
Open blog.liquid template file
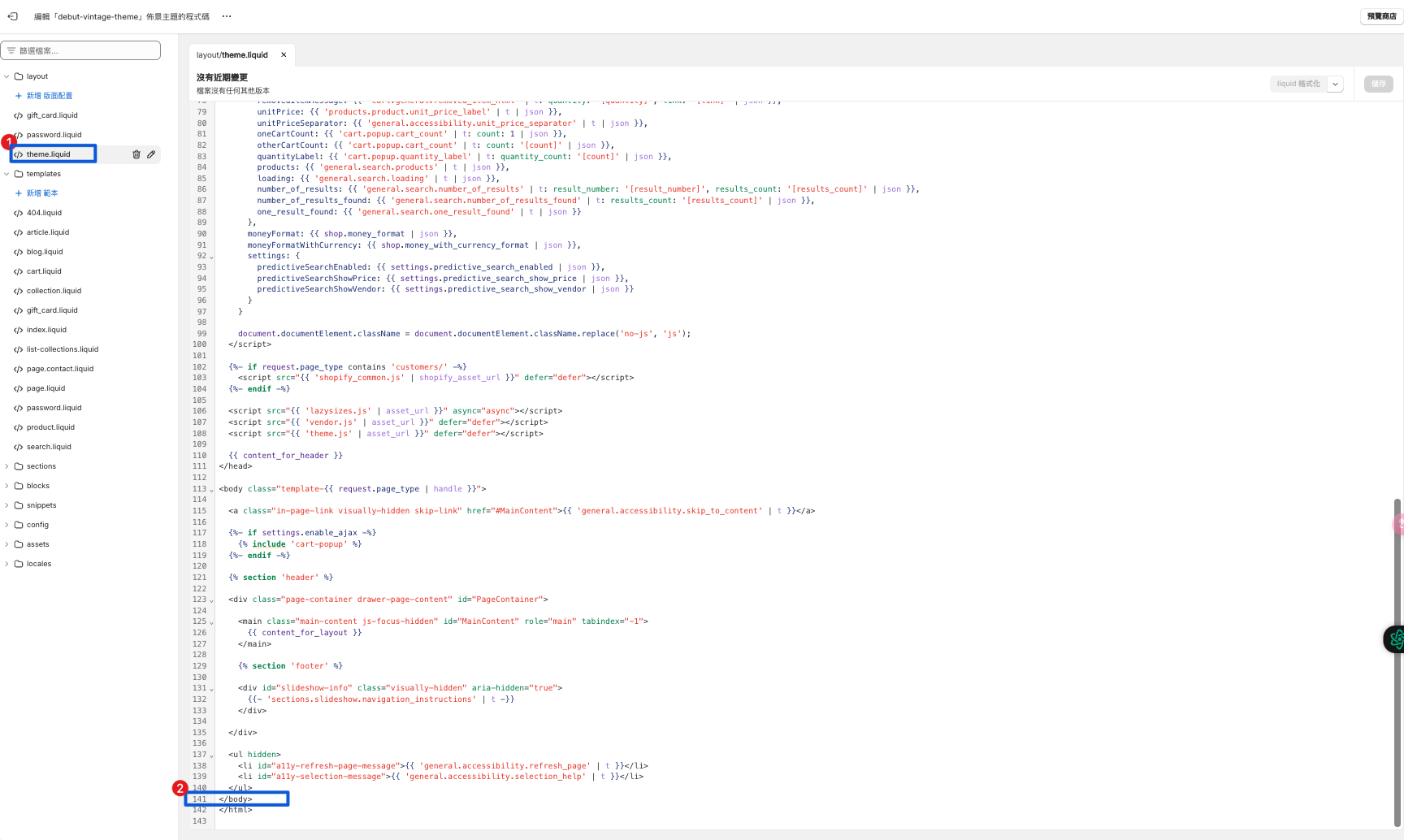(x=45, y=252)
